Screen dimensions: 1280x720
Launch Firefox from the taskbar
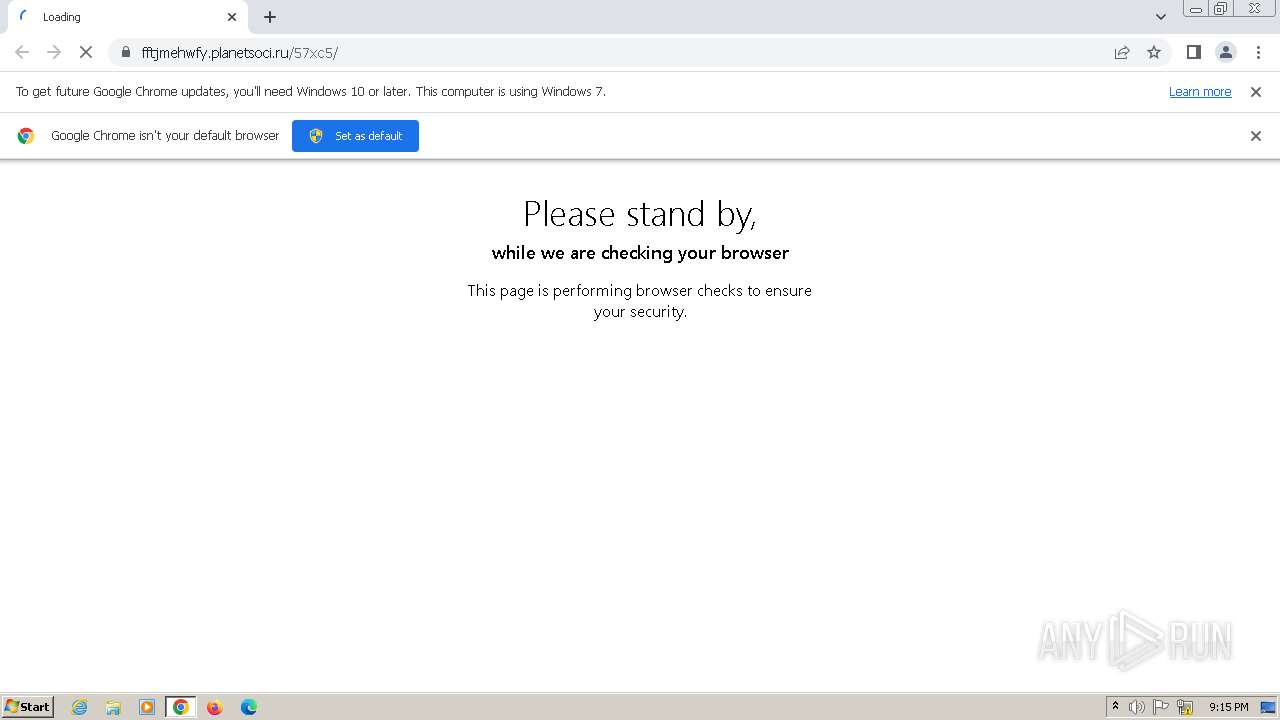coord(214,707)
